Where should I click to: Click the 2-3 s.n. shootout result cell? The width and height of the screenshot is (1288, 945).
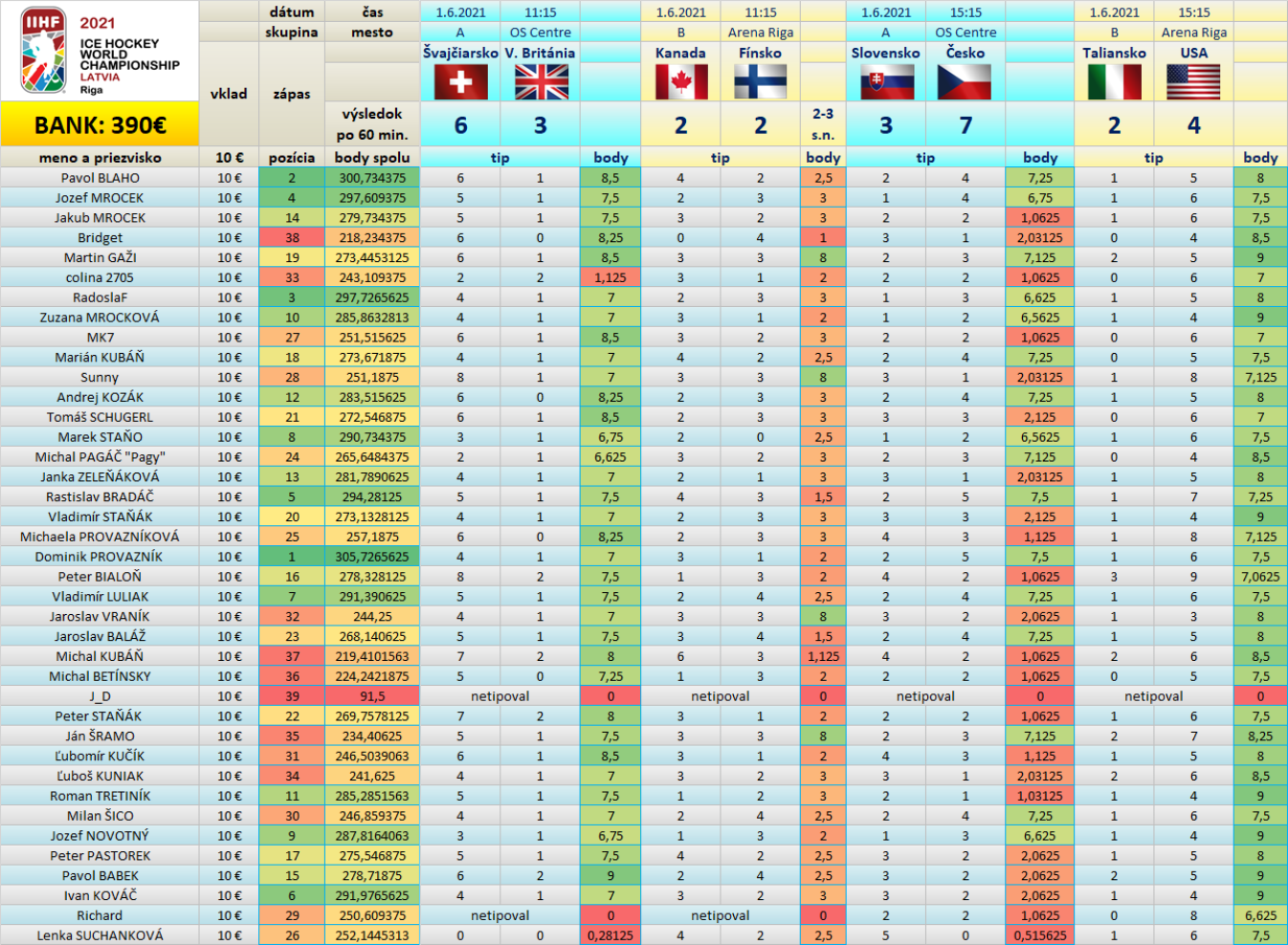click(x=823, y=124)
